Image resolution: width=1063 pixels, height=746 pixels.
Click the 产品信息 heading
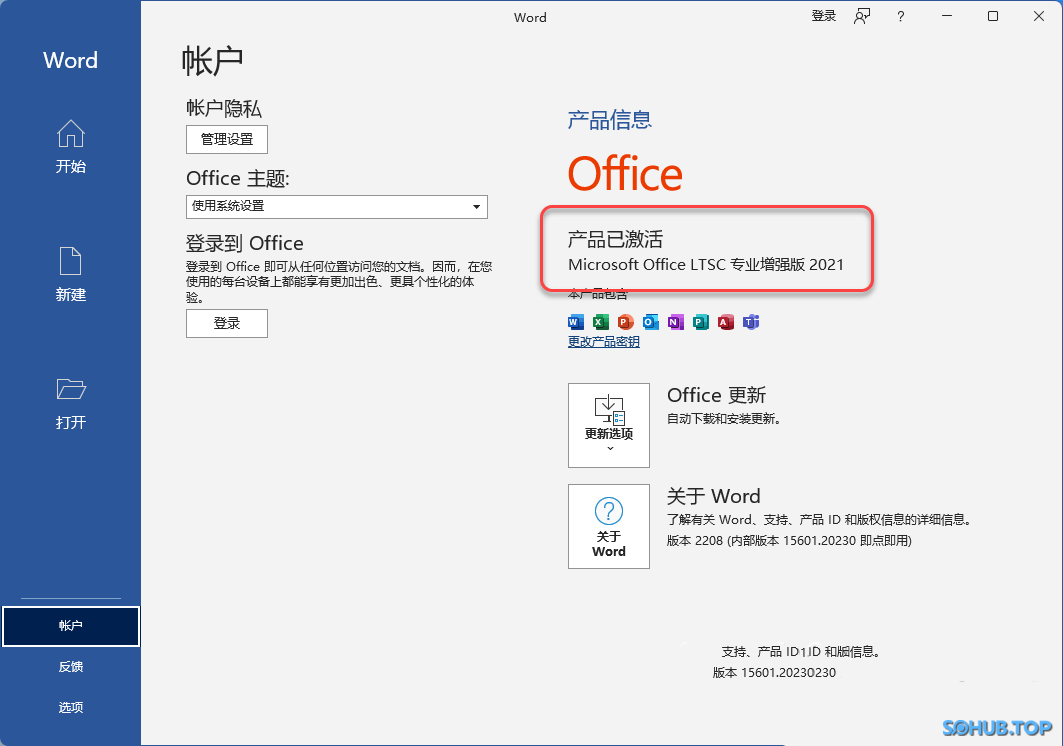point(609,120)
